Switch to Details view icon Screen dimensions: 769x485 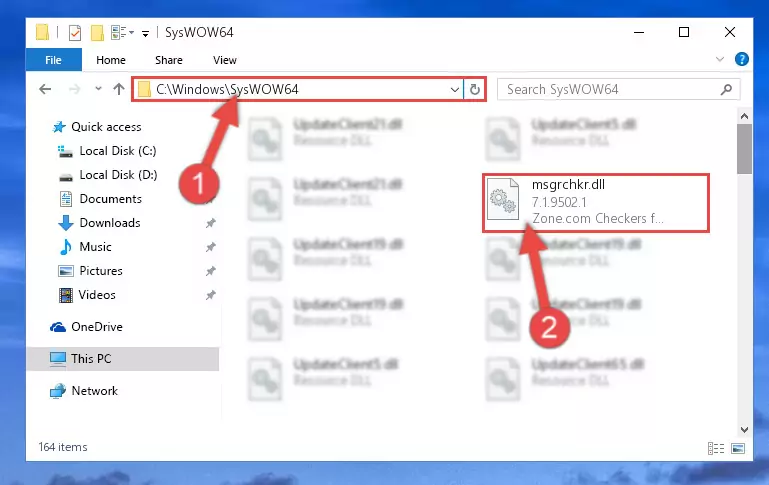click(716, 448)
